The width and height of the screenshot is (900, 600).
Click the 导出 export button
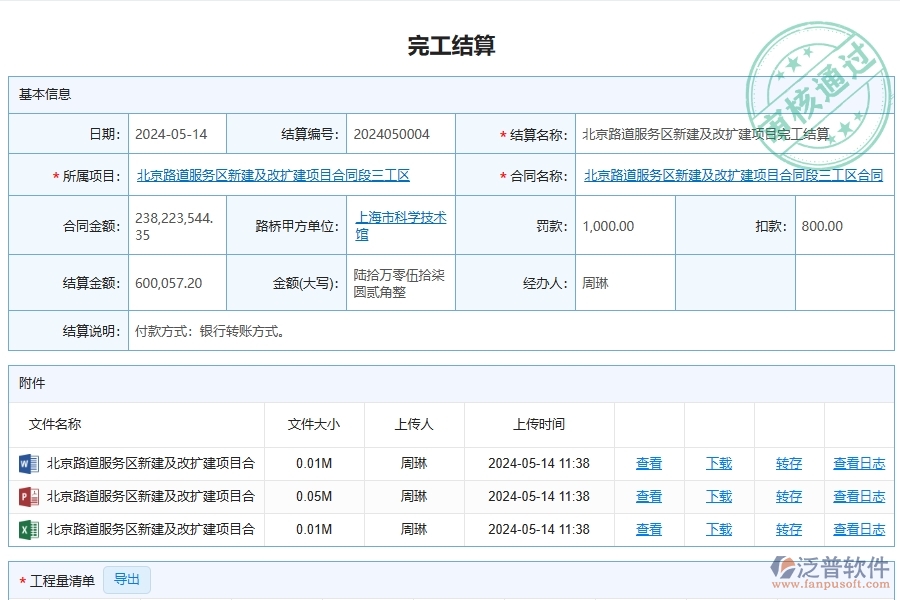click(127, 580)
